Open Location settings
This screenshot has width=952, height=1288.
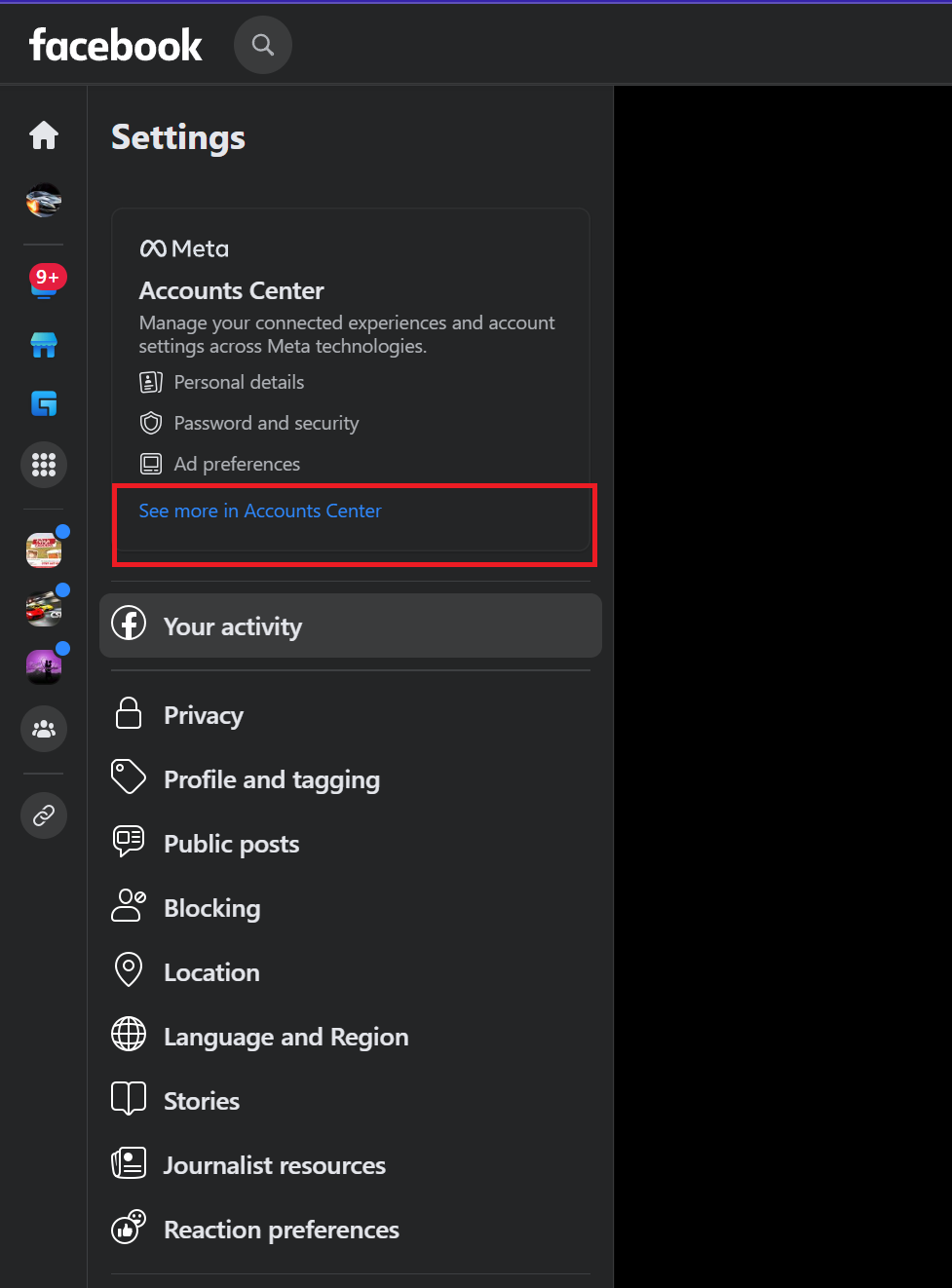pos(351,972)
